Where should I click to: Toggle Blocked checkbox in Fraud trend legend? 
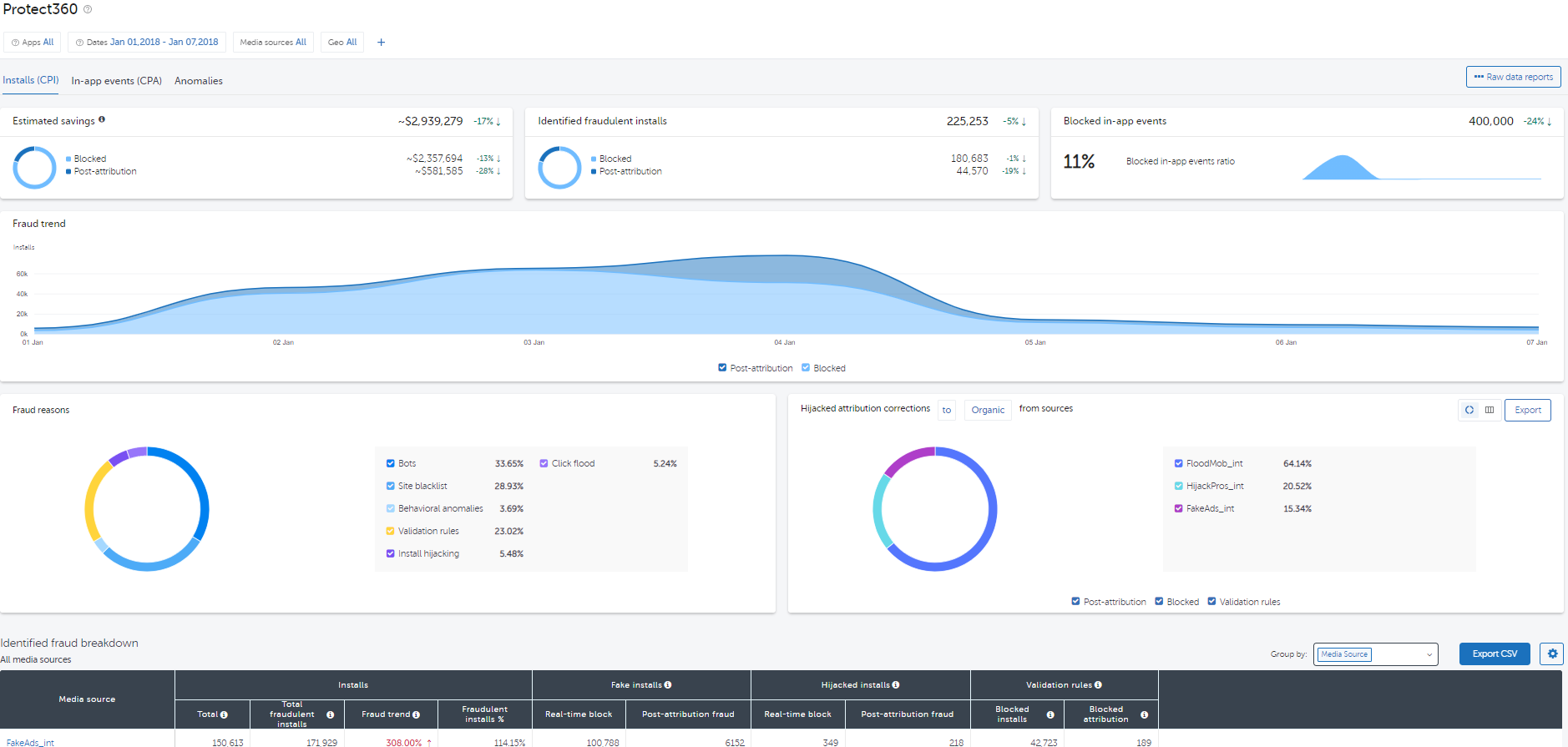pos(806,367)
